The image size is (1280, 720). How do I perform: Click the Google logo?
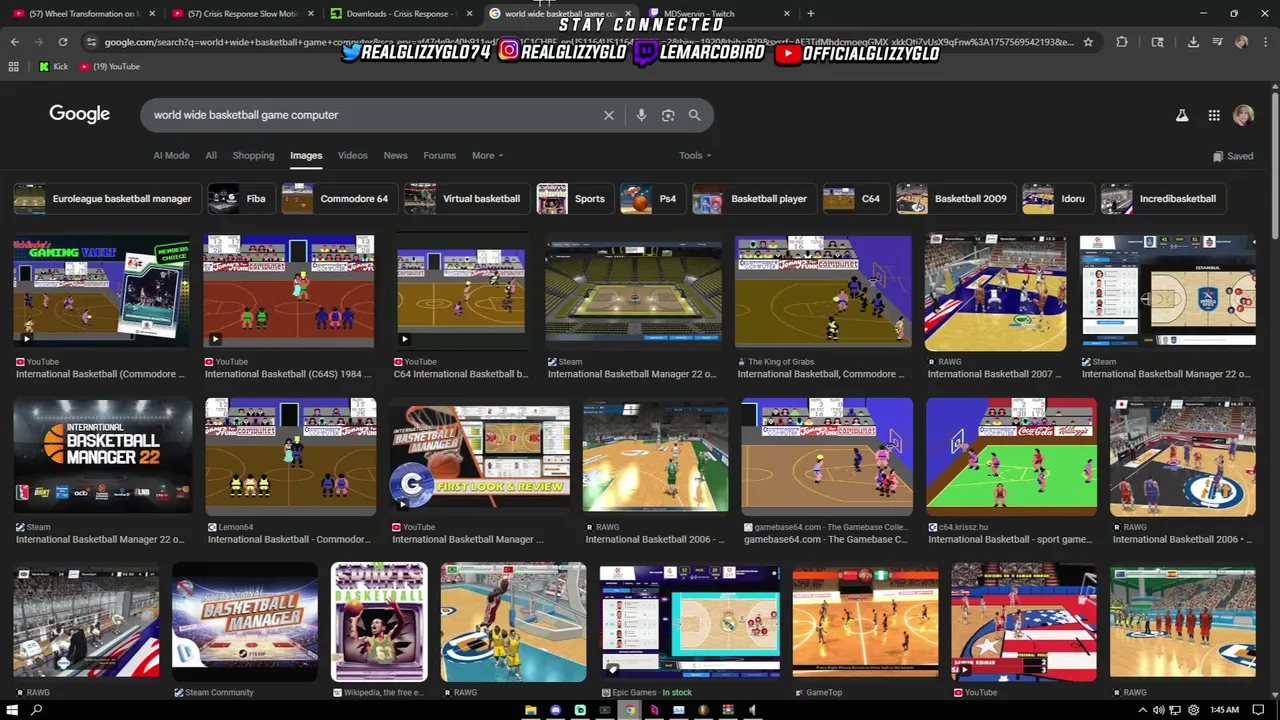coord(80,114)
